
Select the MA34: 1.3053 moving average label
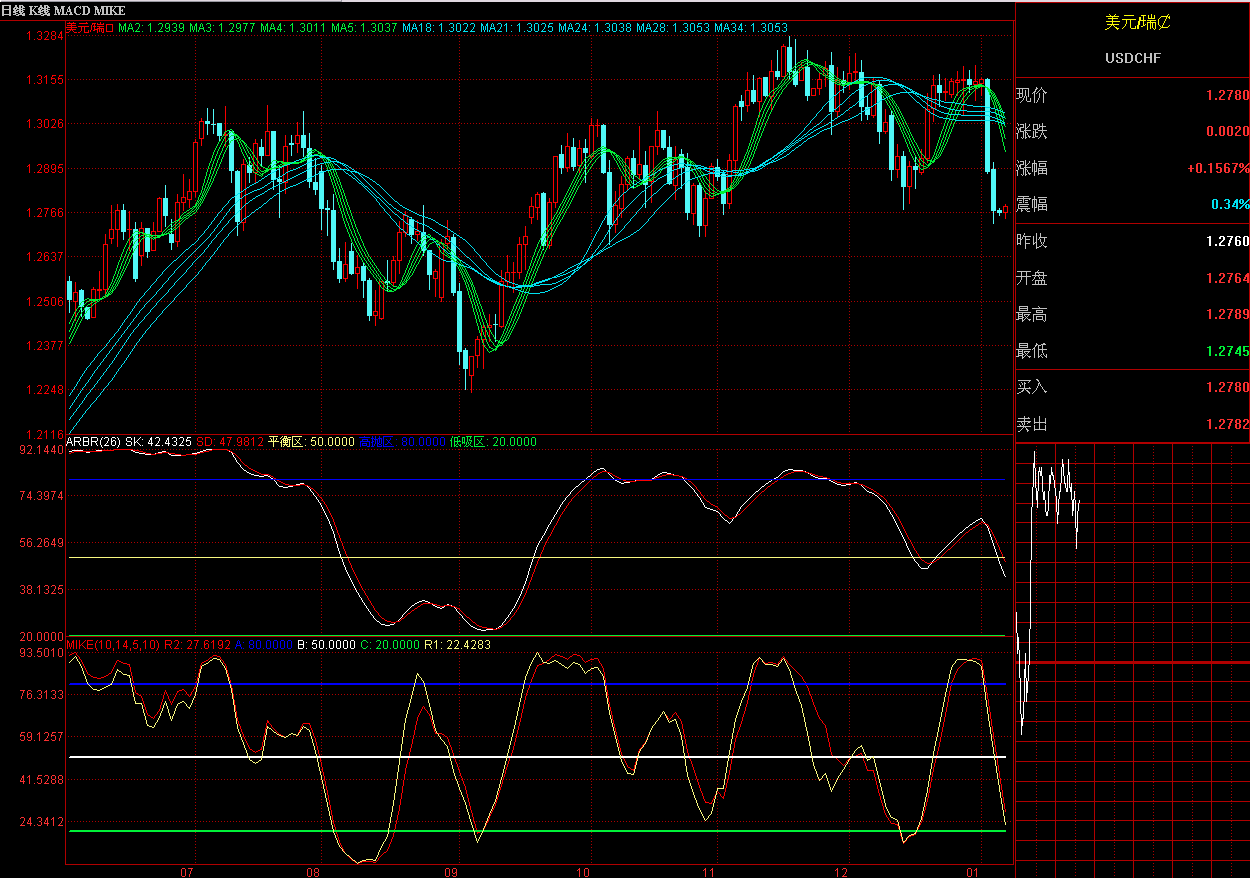(757, 28)
